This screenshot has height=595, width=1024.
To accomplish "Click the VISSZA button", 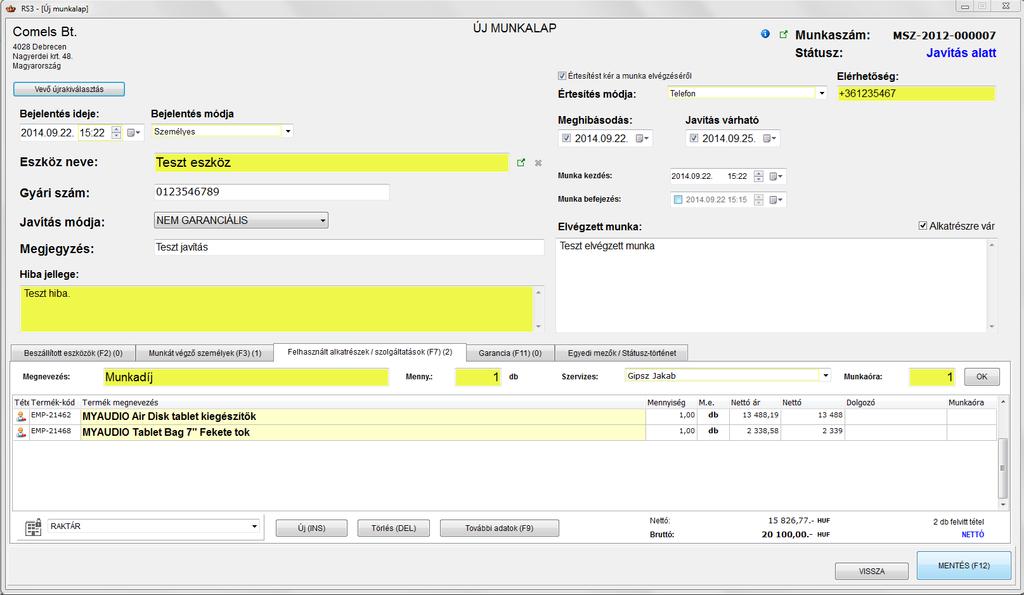I will [871, 571].
